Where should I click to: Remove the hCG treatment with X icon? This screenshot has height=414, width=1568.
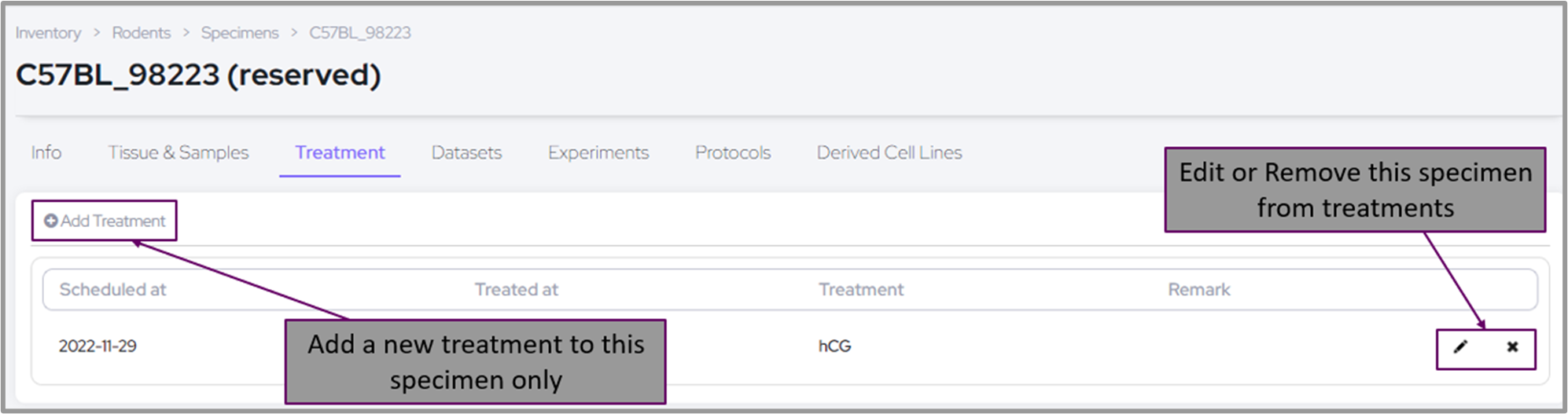point(1512,347)
